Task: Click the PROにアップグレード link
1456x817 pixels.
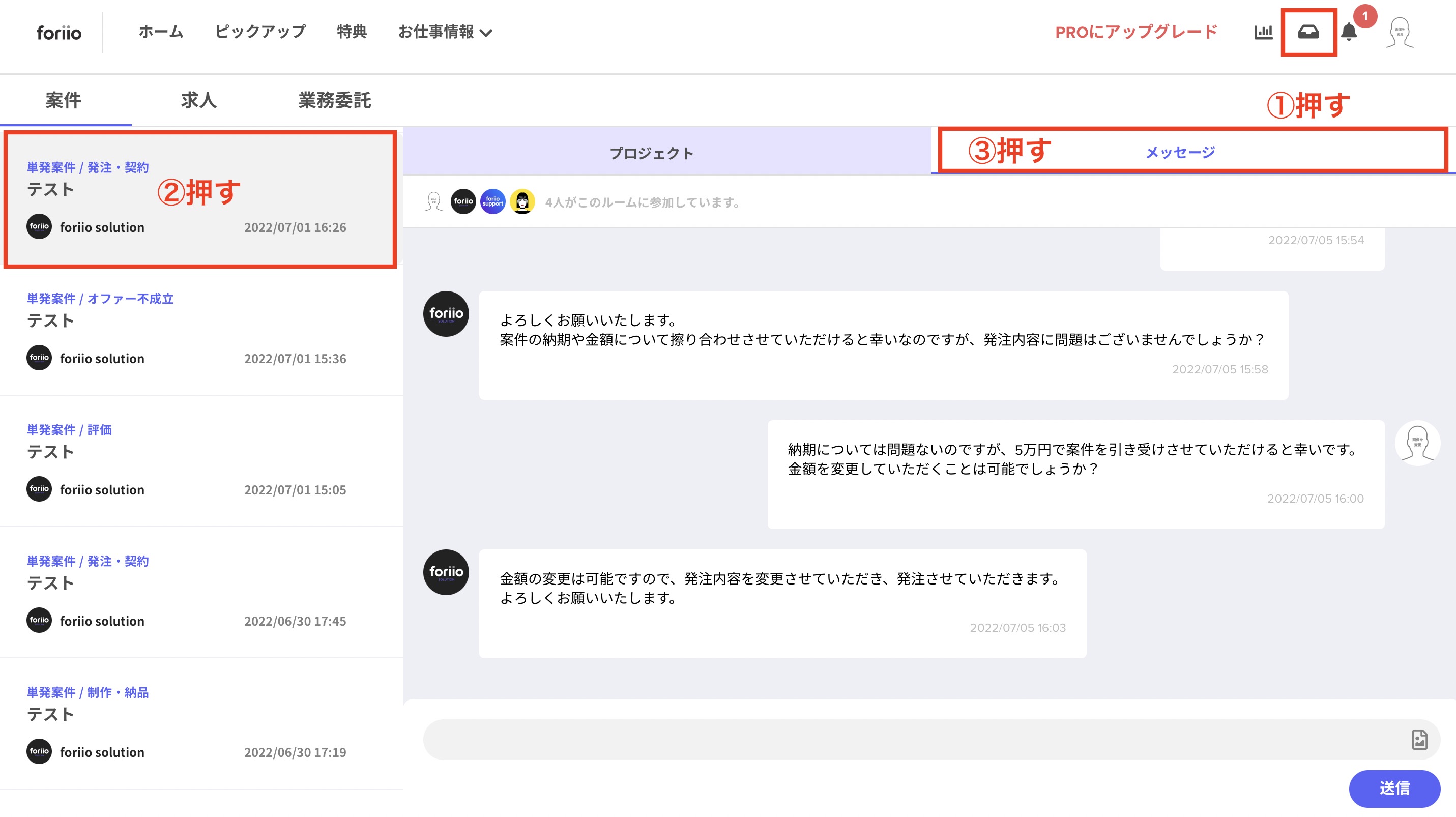Action: pos(1136,32)
